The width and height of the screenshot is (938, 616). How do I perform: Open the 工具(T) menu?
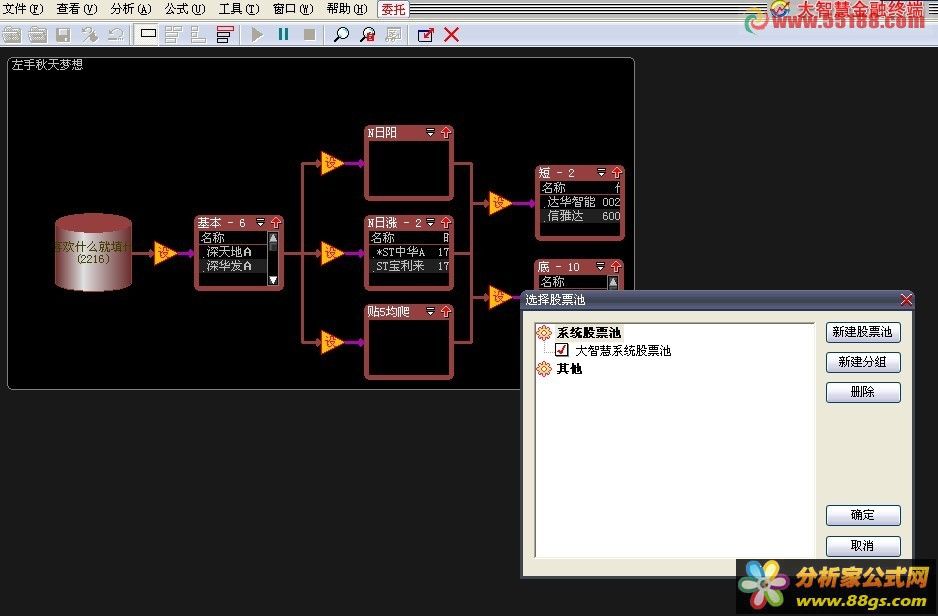point(239,9)
